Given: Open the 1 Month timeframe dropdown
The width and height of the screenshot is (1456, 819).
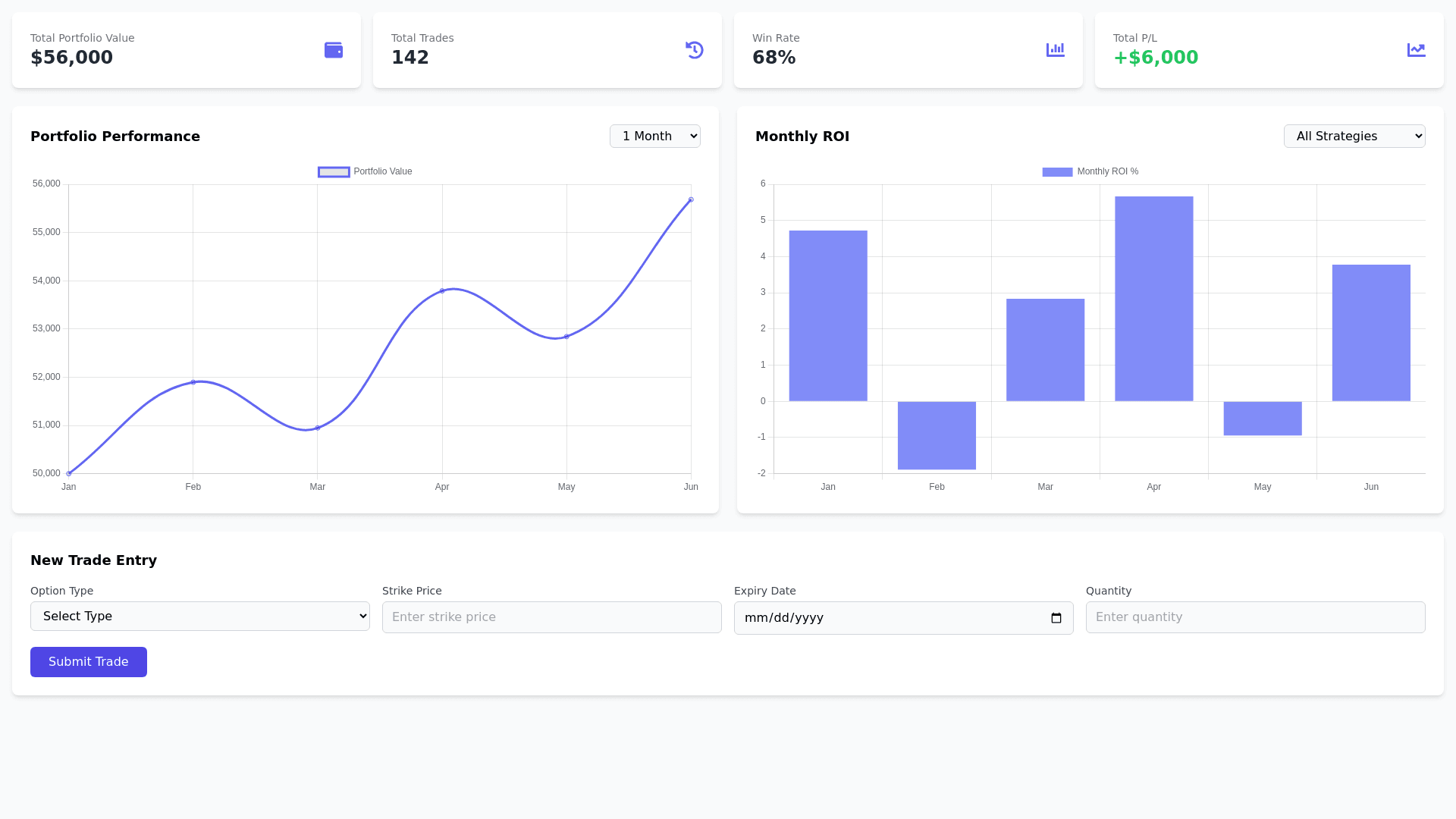Looking at the screenshot, I should coord(655,136).
